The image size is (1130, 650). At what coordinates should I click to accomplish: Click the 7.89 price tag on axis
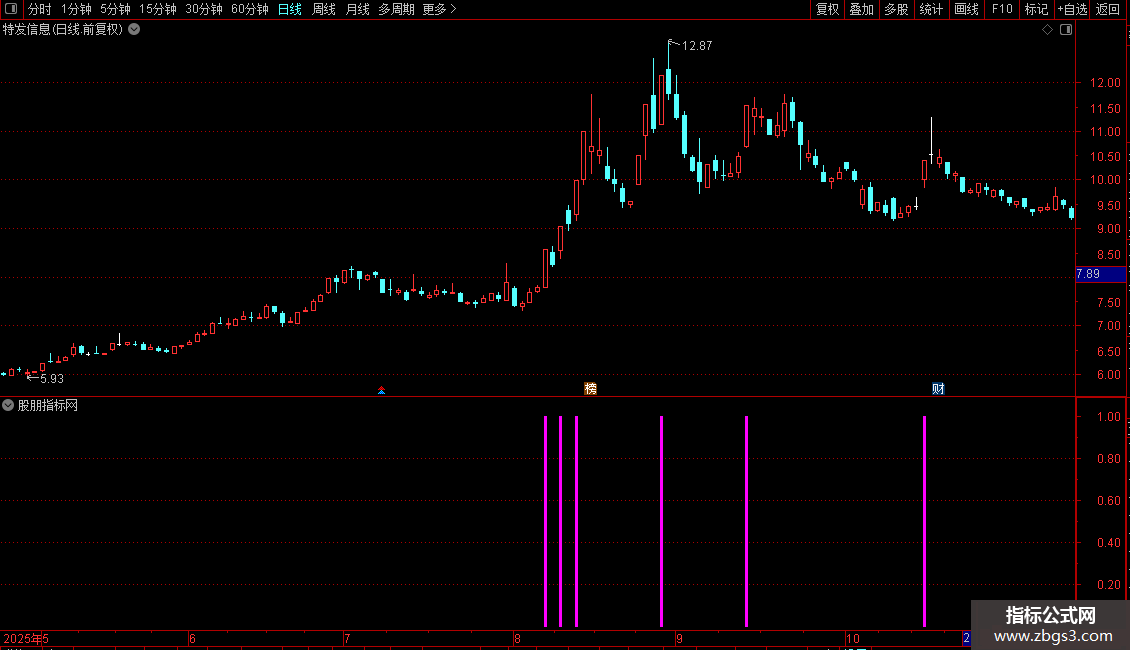1100,274
